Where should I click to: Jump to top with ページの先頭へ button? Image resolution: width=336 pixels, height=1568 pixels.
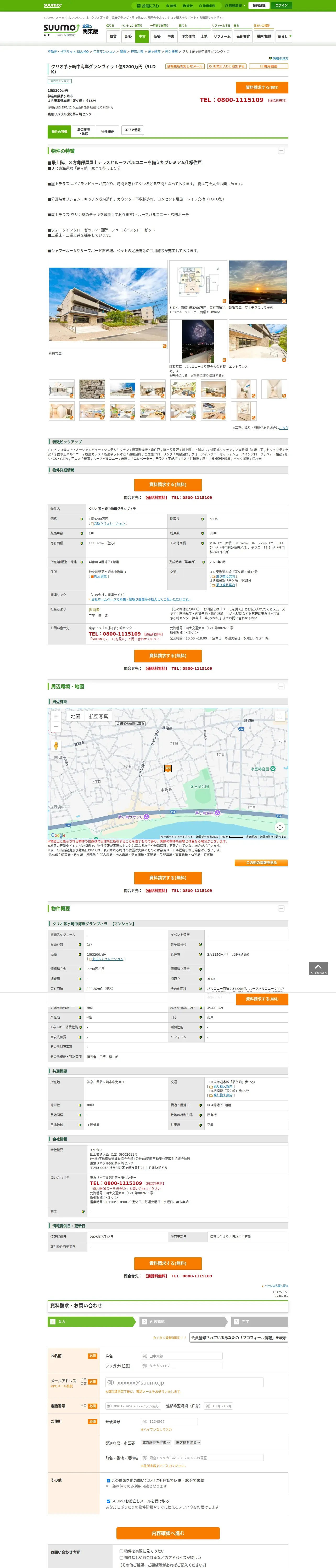pos(318,969)
